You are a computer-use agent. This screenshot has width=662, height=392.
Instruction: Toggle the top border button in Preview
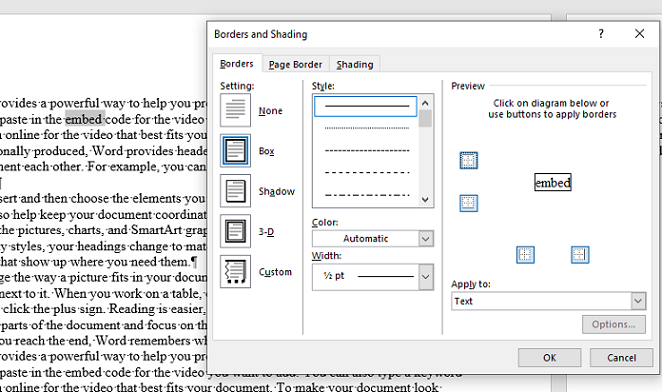[469, 161]
